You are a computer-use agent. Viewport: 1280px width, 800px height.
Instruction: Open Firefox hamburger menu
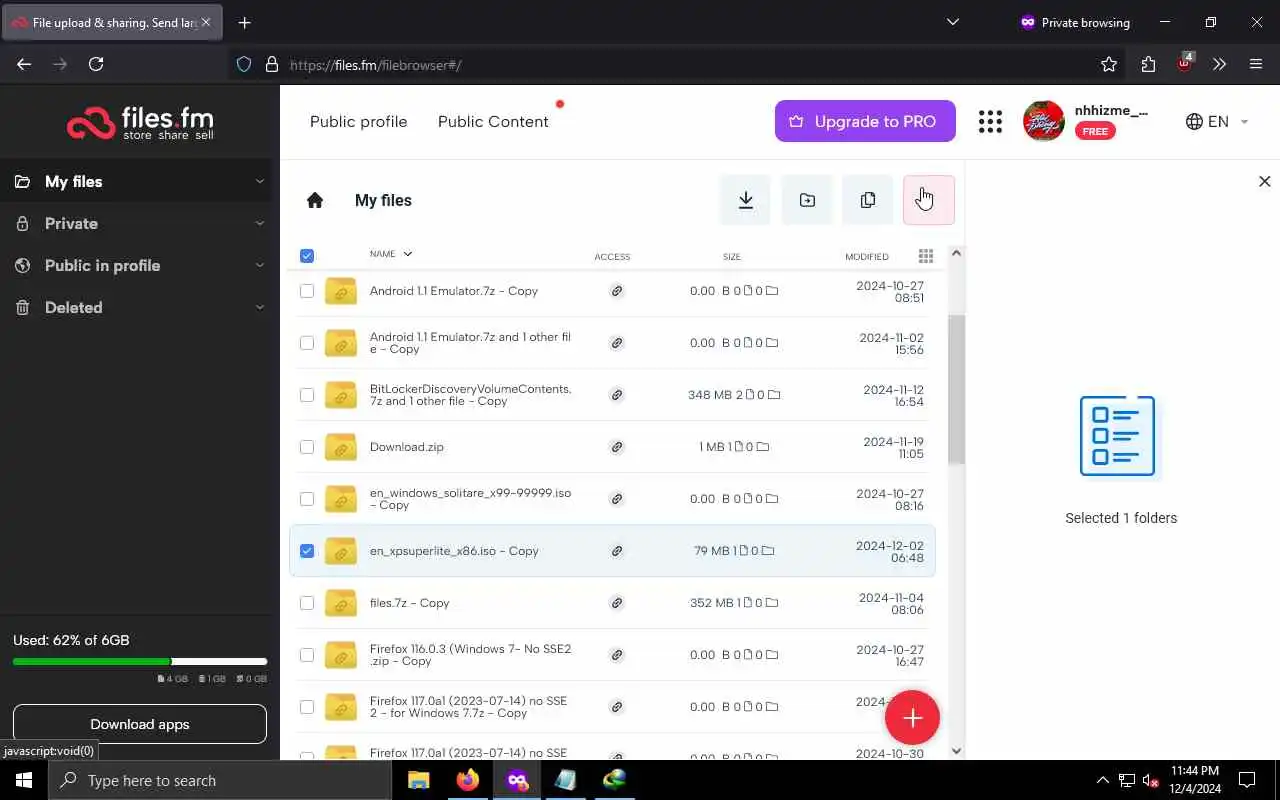tap(1256, 64)
